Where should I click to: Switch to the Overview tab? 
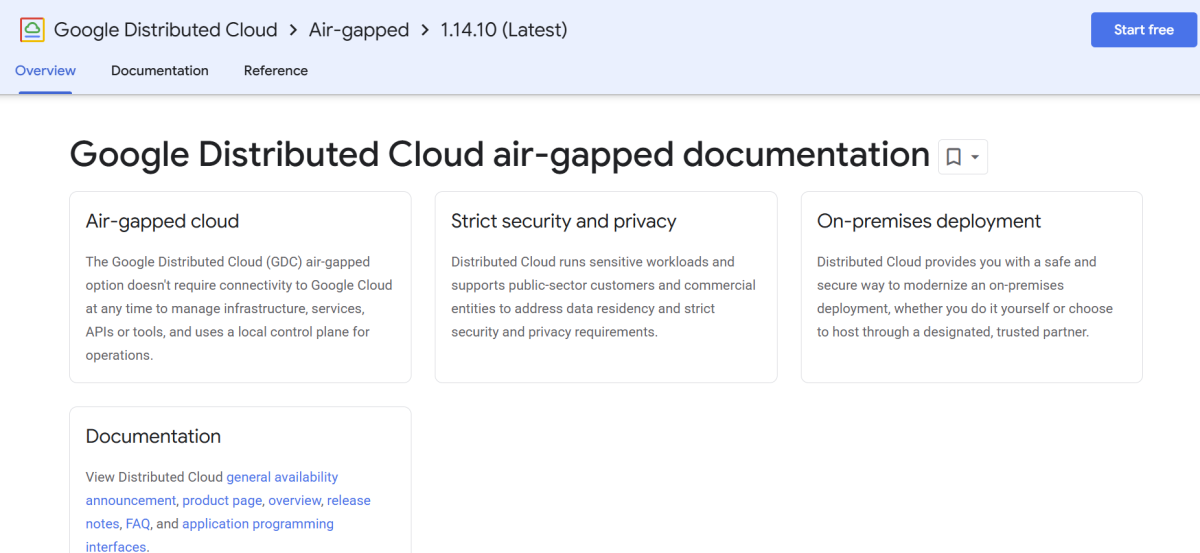[45, 71]
